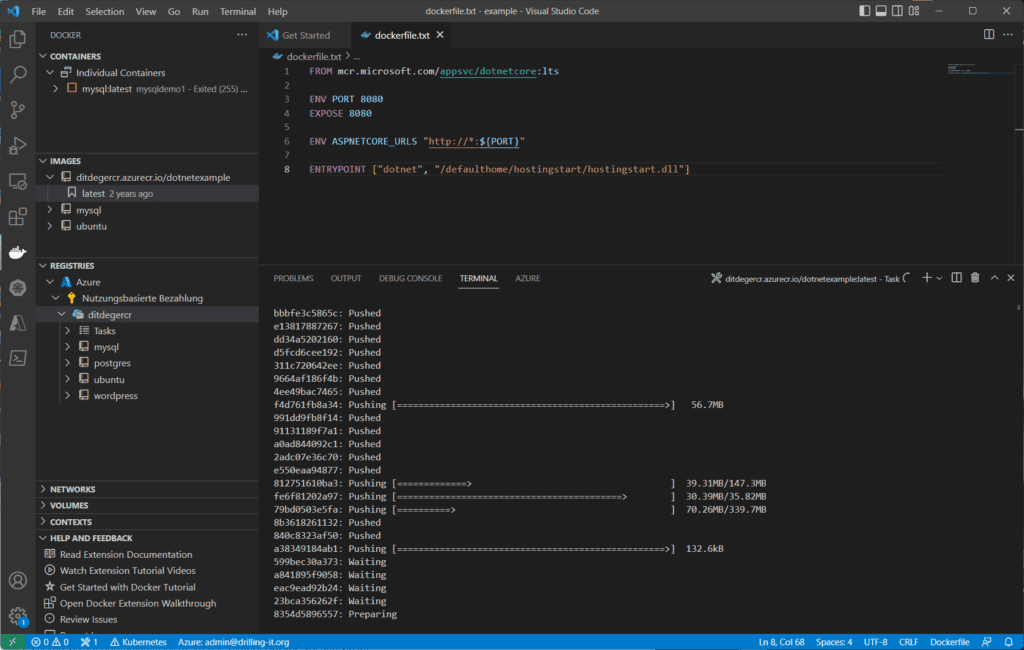Viewport: 1024px width, 650px height.
Task: Open Docker Extension Walkthrough link
Action: tap(138, 604)
